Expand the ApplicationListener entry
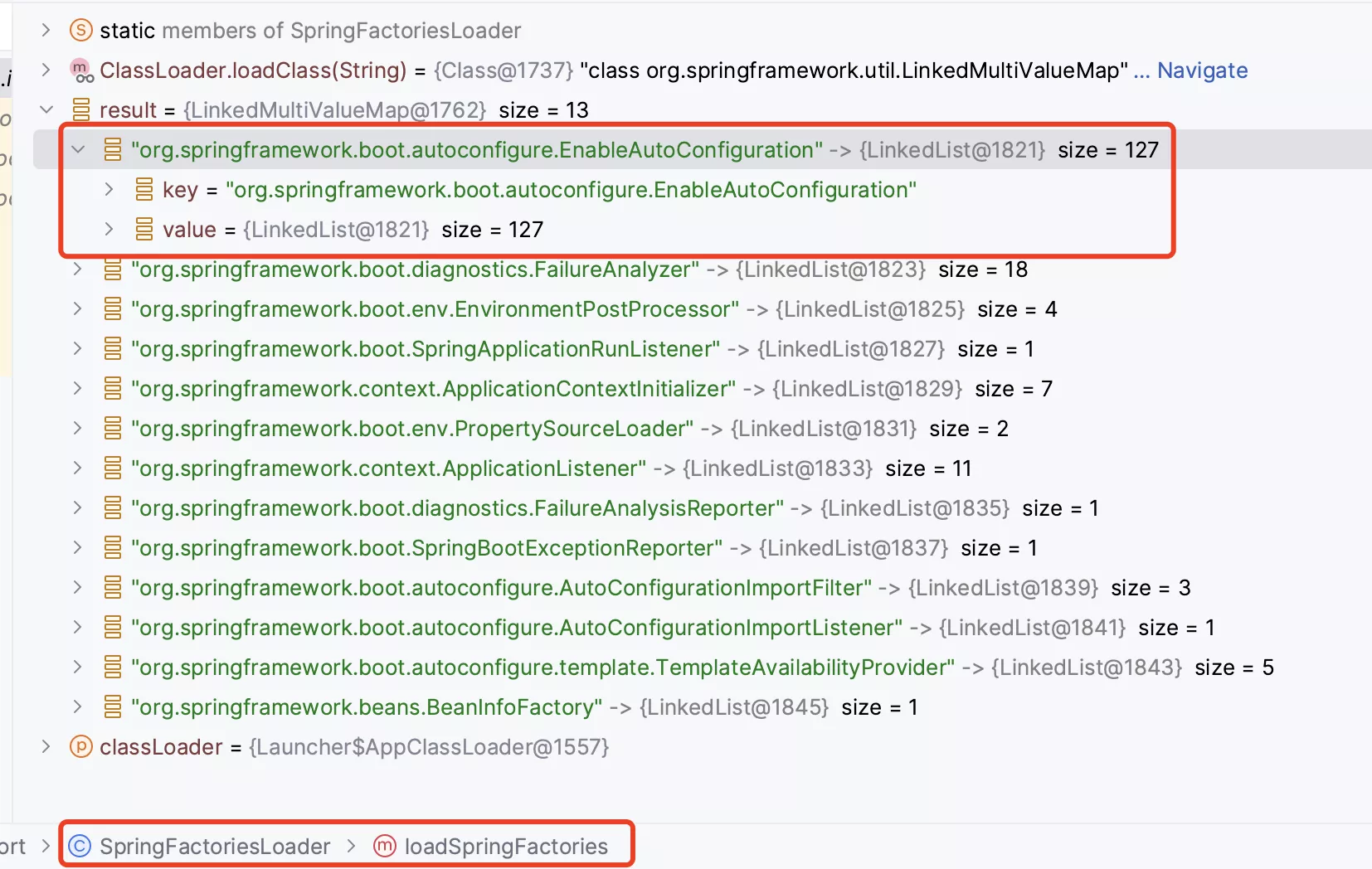Screen dimensions: 1372x869 click(78, 468)
